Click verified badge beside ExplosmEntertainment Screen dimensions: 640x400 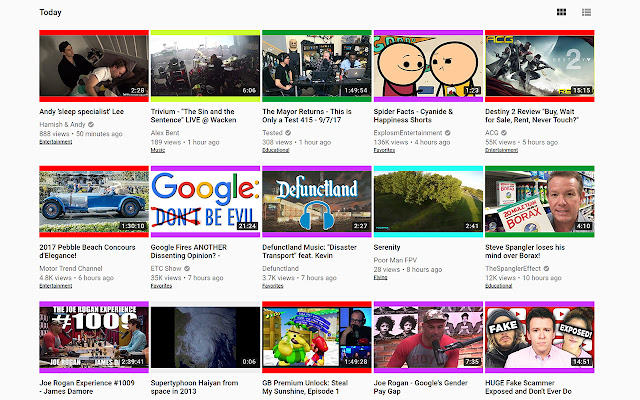(448, 133)
